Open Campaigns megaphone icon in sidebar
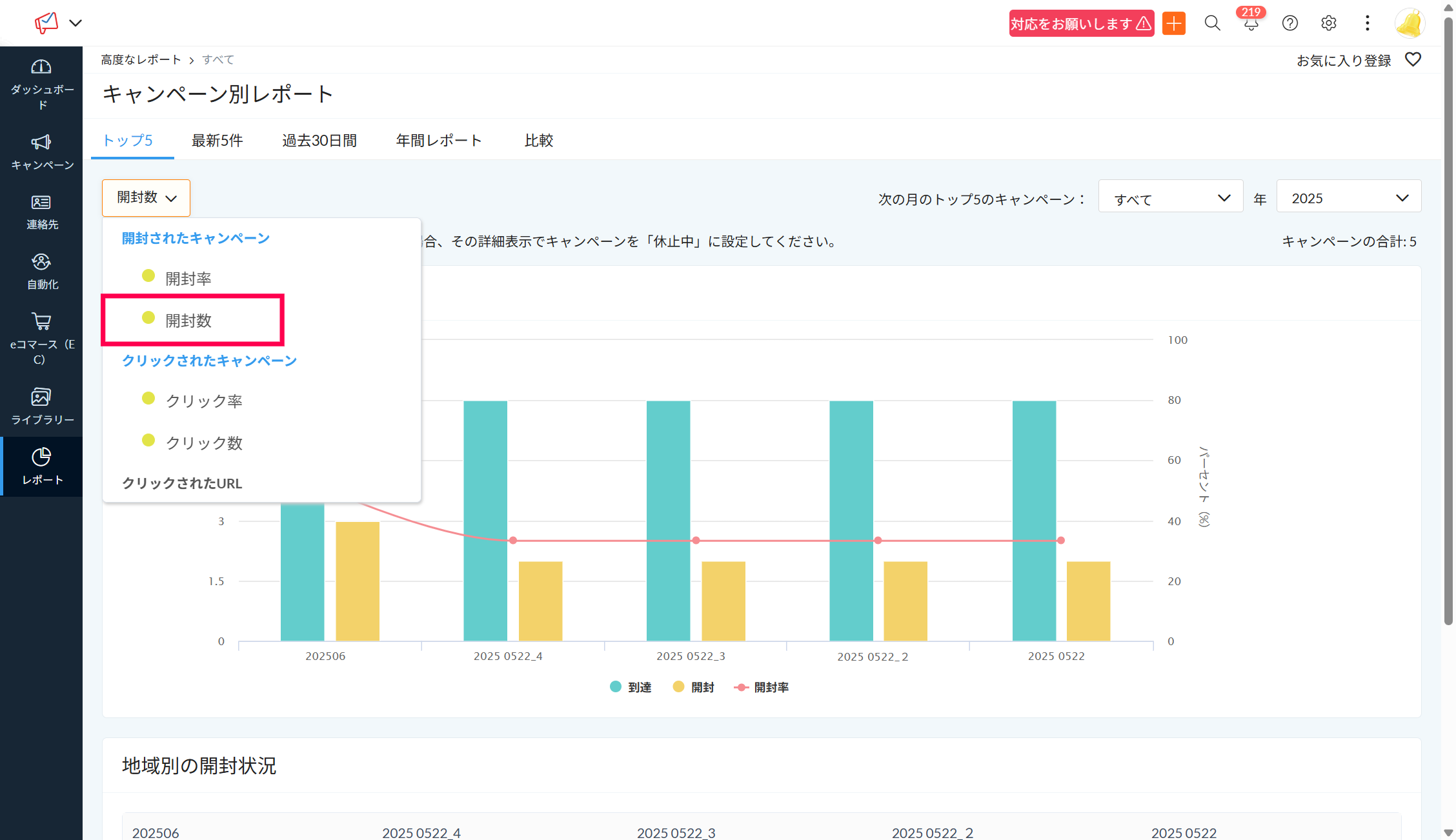Viewport: 1456px width, 840px height. (x=41, y=143)
